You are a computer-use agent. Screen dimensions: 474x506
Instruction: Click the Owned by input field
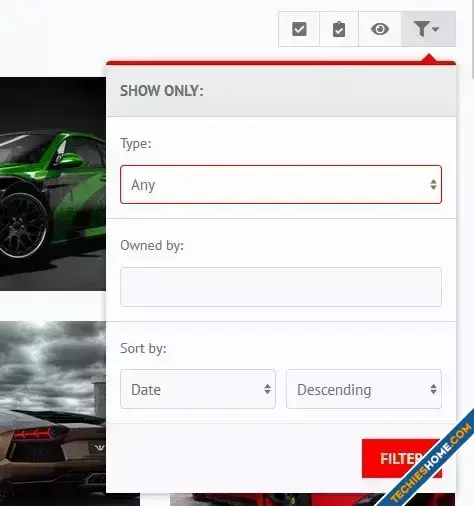point(281,287)
